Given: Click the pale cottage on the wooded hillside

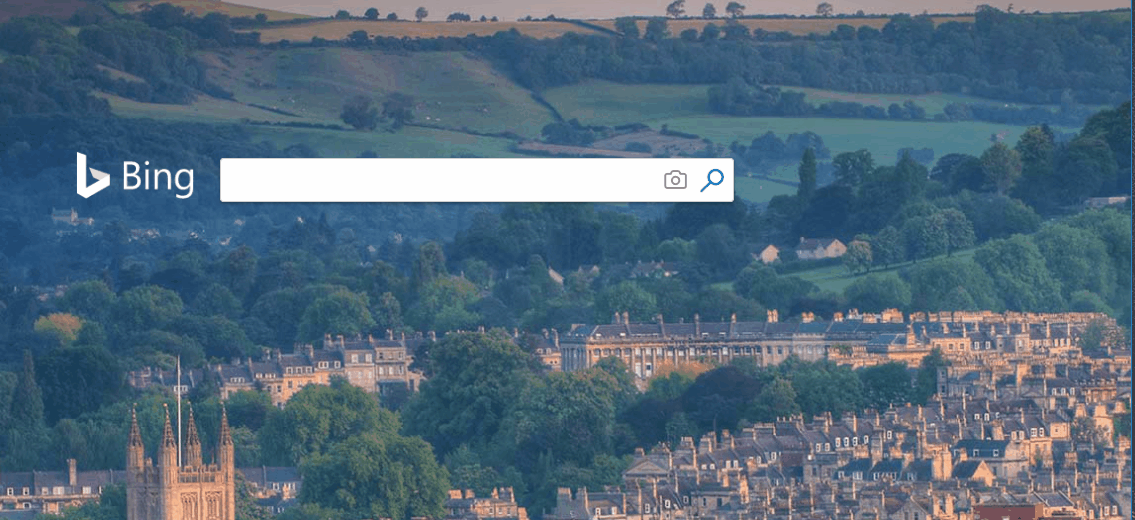Looking at the screenshot, I should [x=819, y=248].
